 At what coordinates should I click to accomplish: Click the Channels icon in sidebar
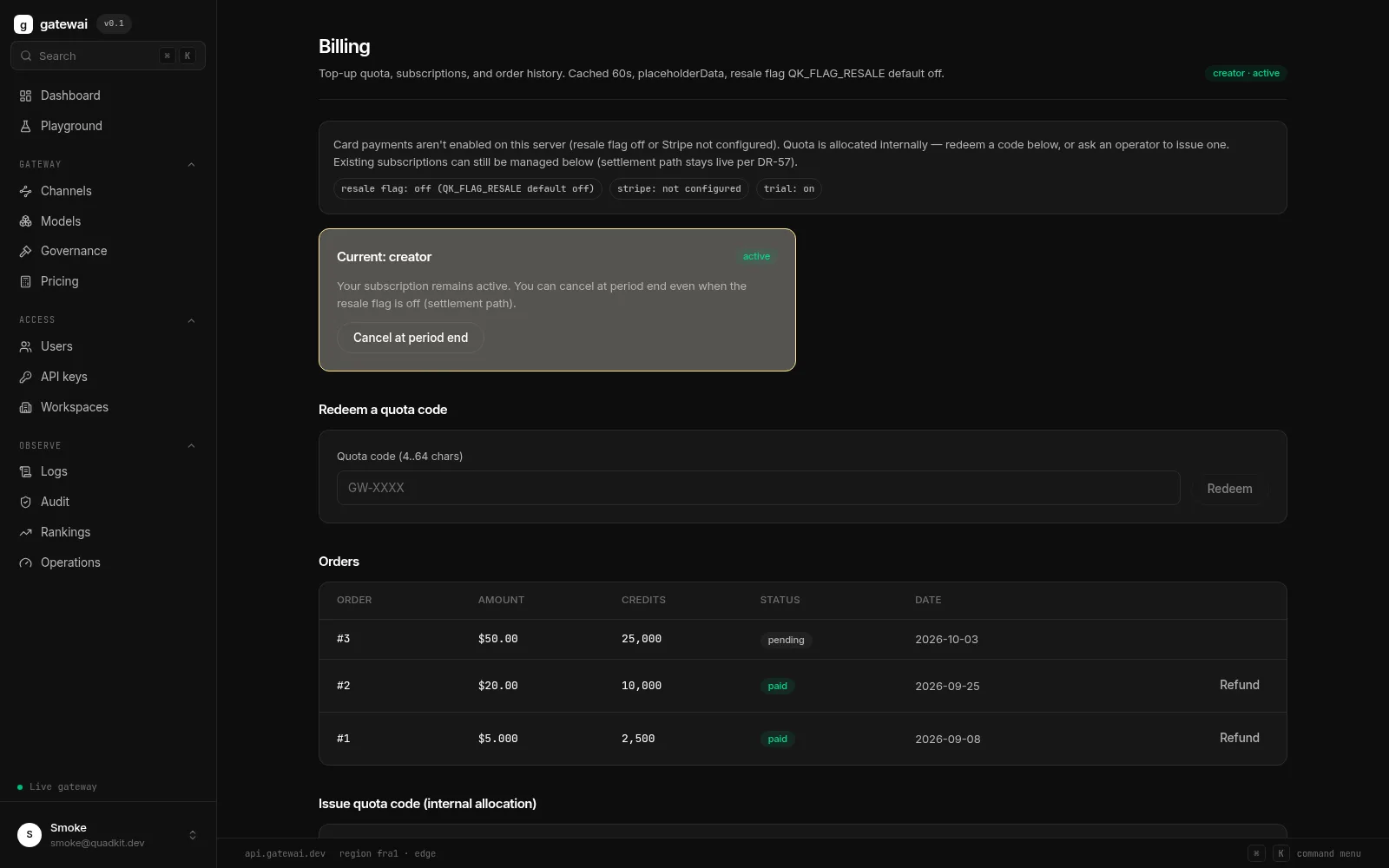tap(26, 191)
